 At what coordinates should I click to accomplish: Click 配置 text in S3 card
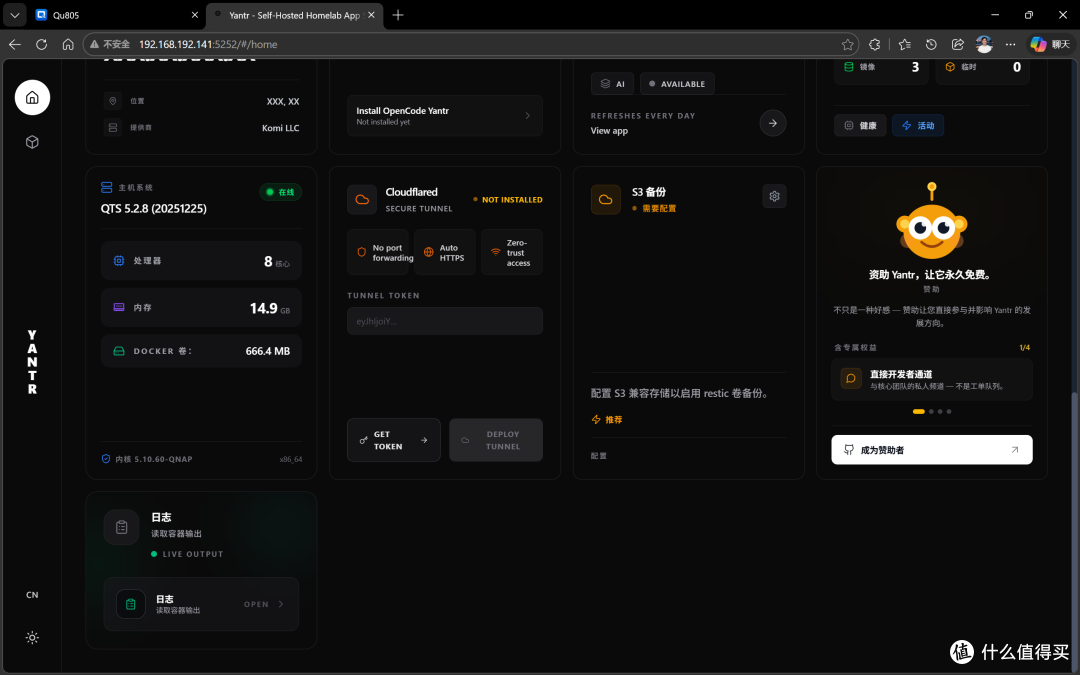pyautogui.click(x=599, y=456)
